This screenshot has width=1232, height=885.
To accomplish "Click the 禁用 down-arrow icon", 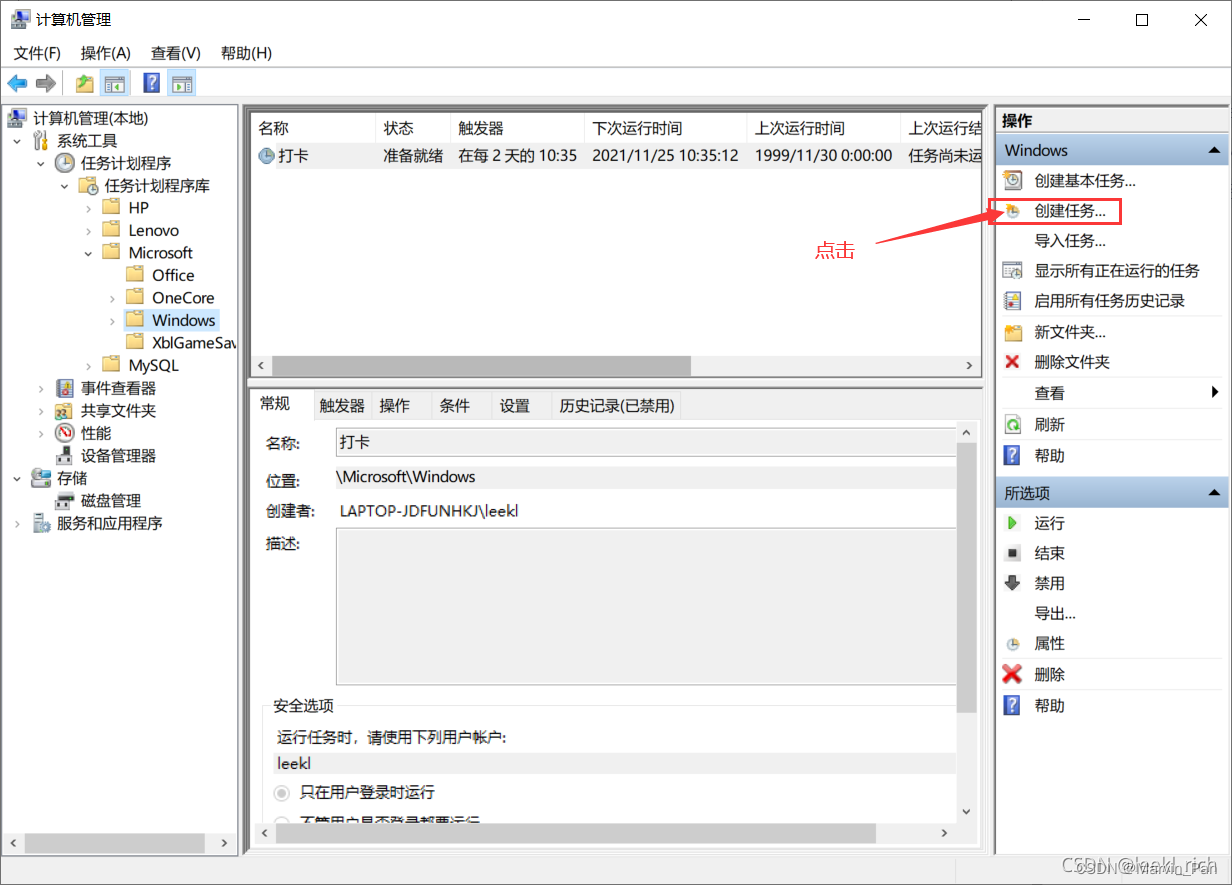I will 1013,583.
